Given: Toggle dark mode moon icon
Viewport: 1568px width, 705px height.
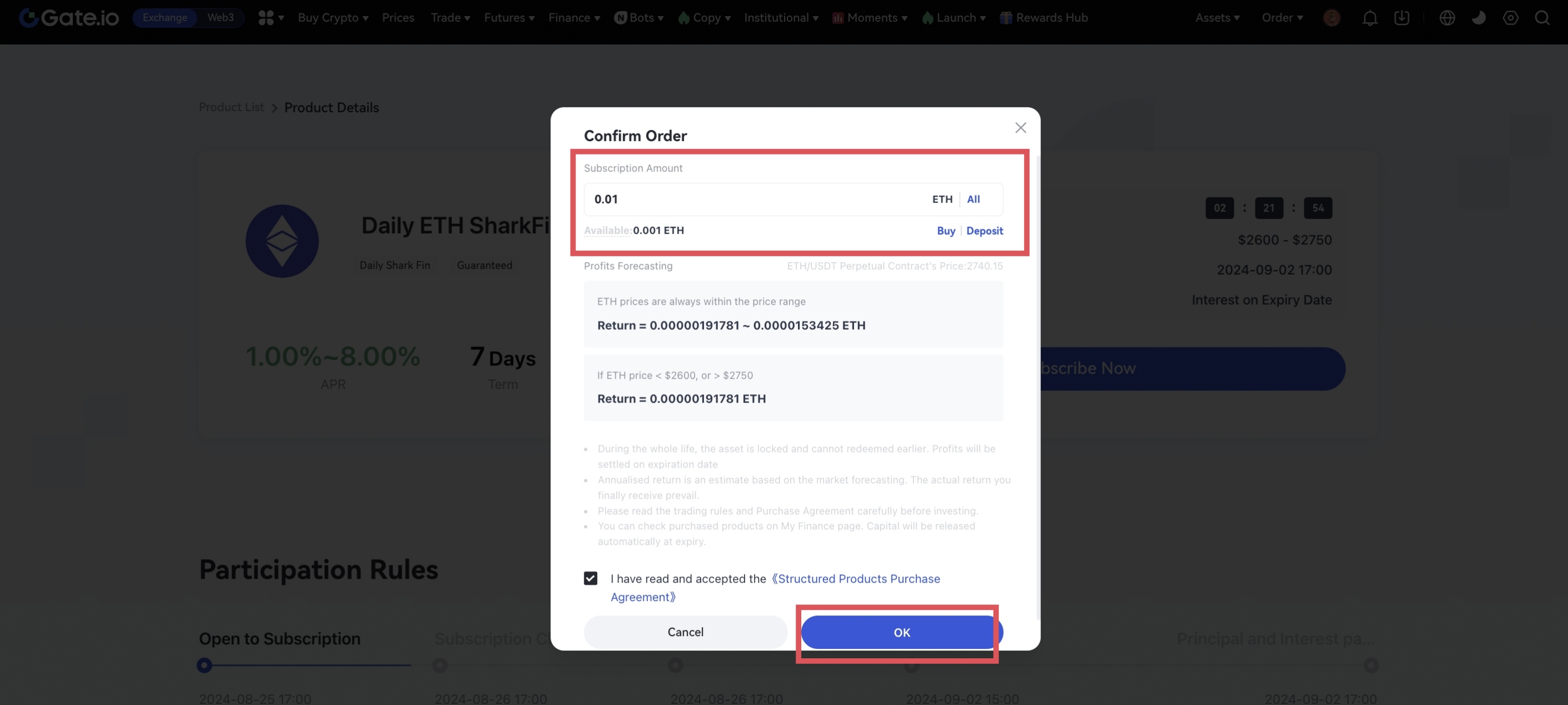Looking at the screenshot, I should 1478,18.
